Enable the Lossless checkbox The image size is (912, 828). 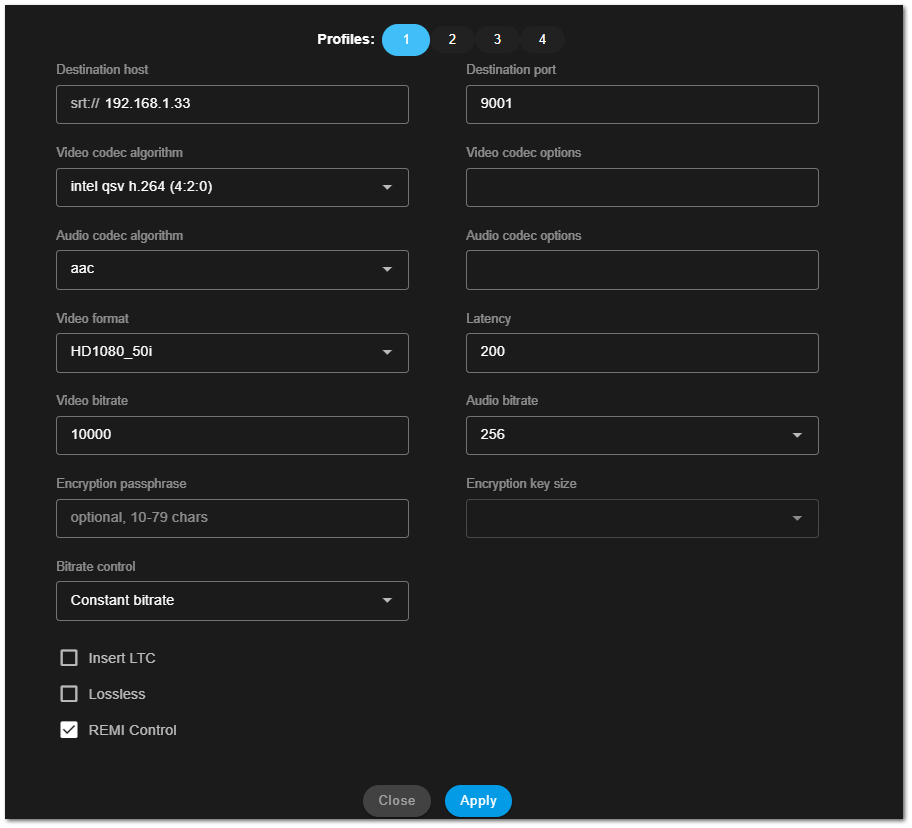click(x=69, y=694)
